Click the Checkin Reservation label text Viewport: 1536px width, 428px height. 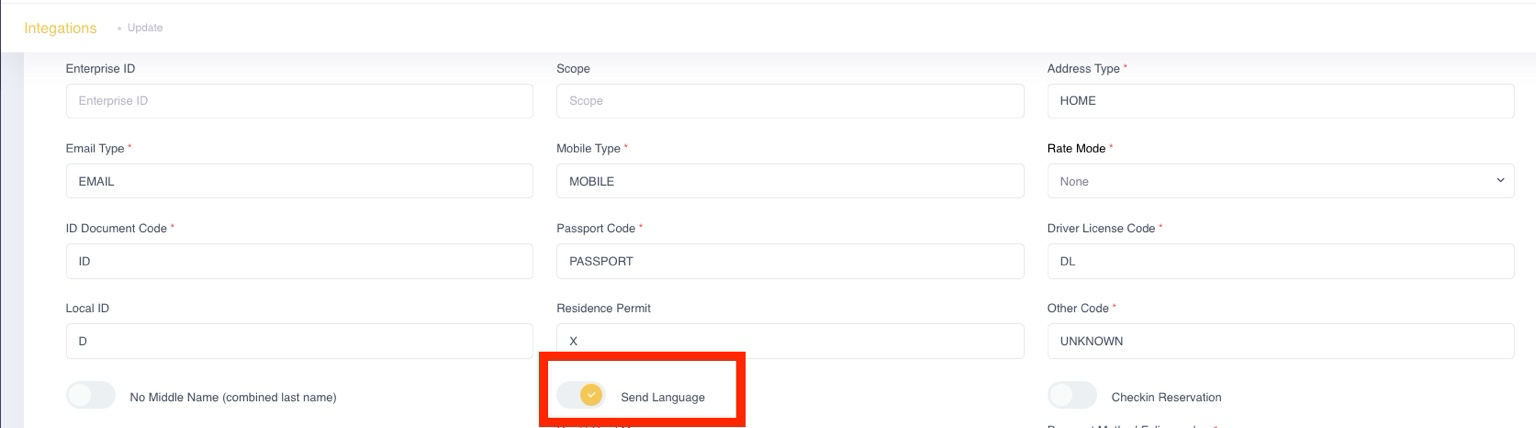tap(1166, 397)
